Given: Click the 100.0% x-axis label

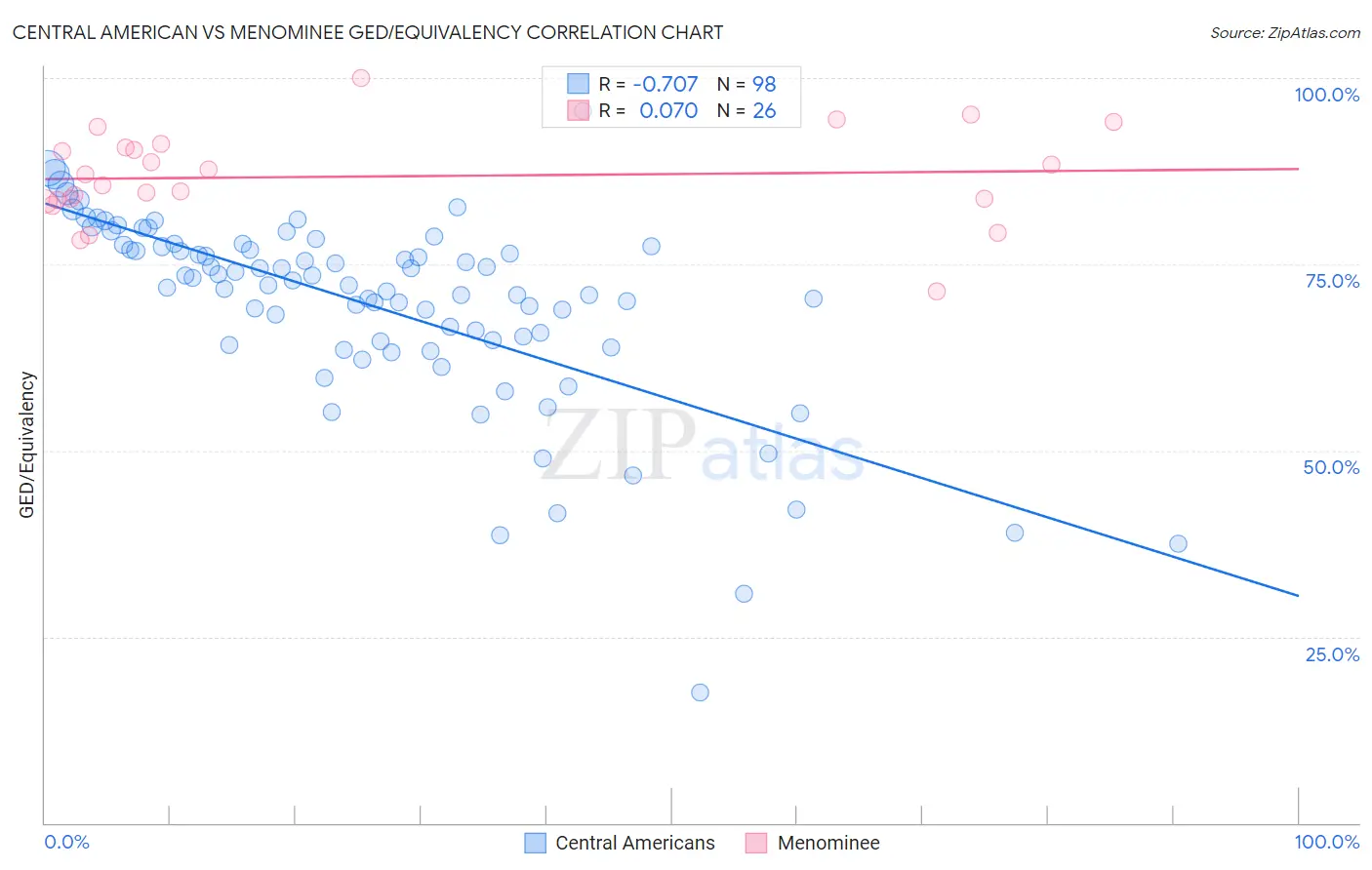Looking at the screenshot, I should 1326,842.
